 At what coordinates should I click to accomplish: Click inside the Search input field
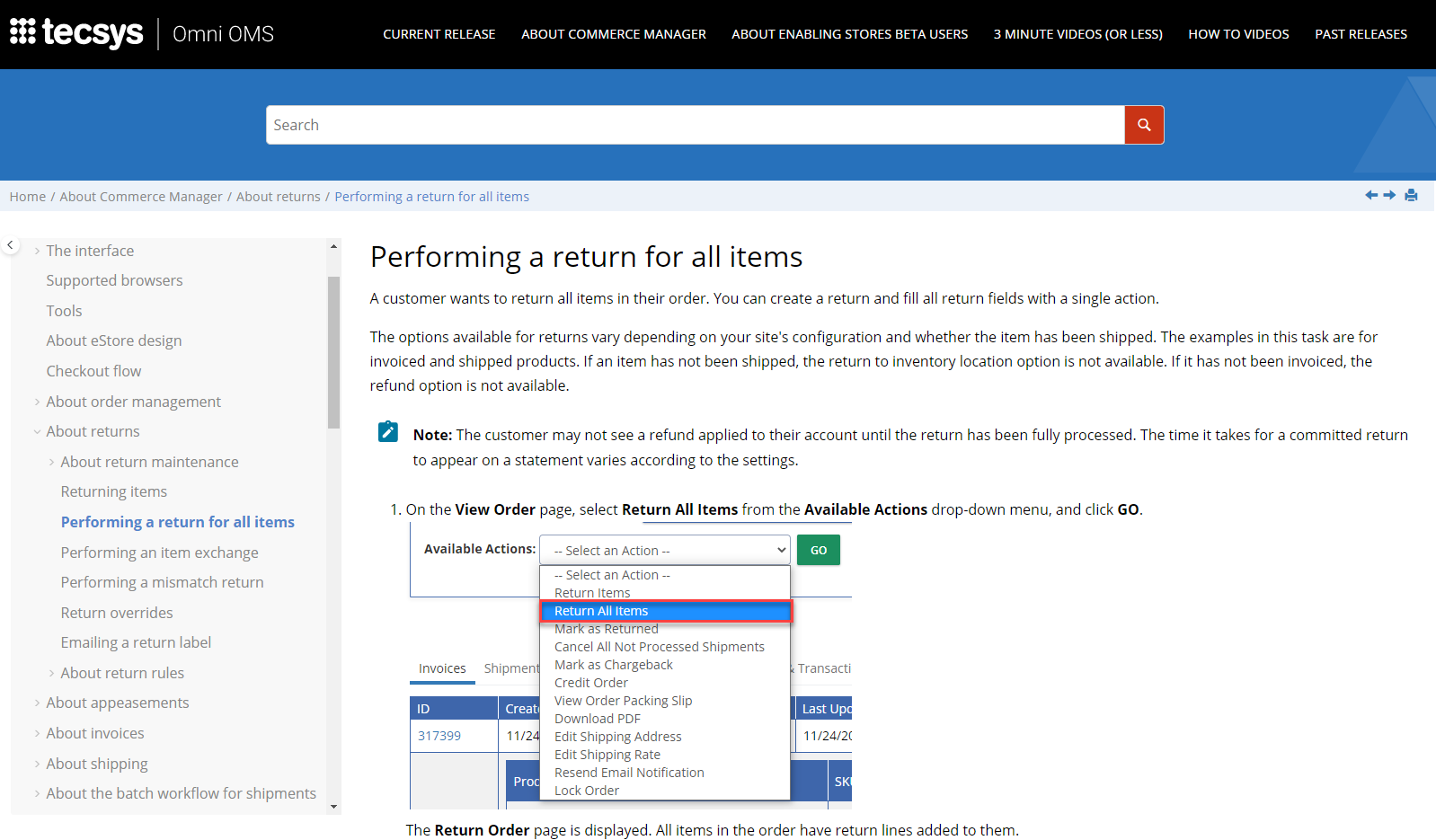[x=695, y=125]
